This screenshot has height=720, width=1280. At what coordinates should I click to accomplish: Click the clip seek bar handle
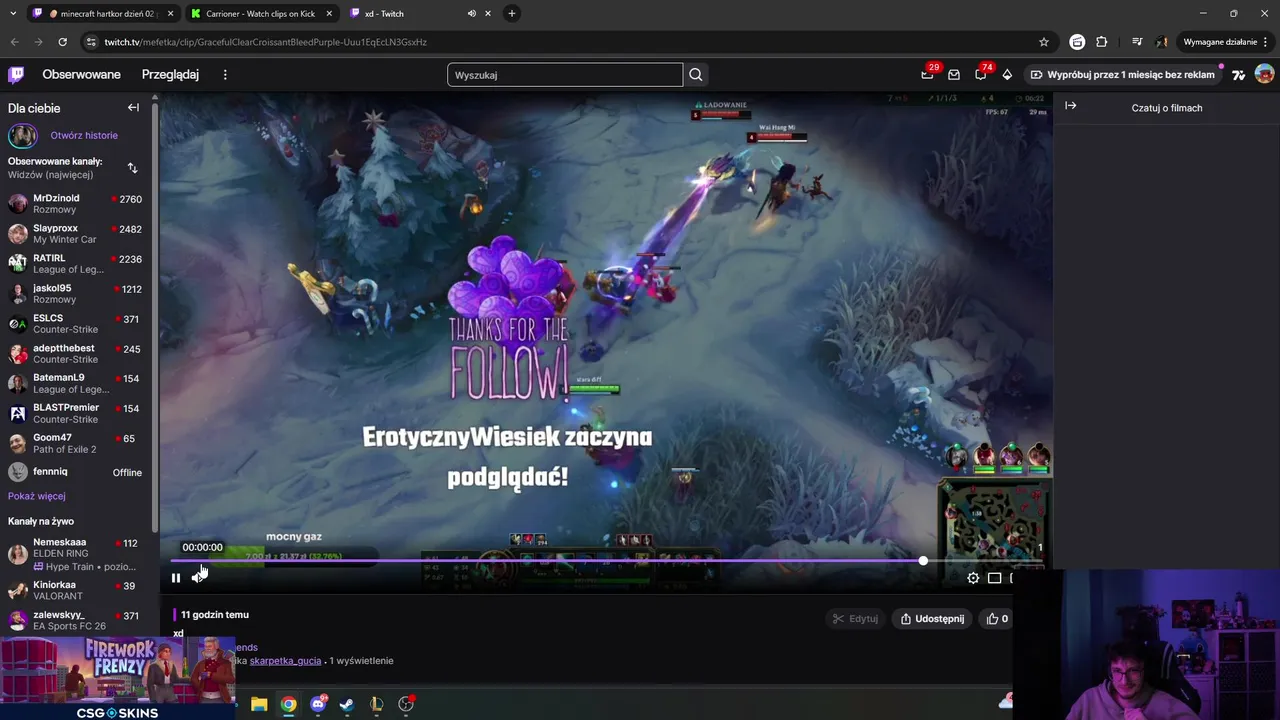[923, 561]
